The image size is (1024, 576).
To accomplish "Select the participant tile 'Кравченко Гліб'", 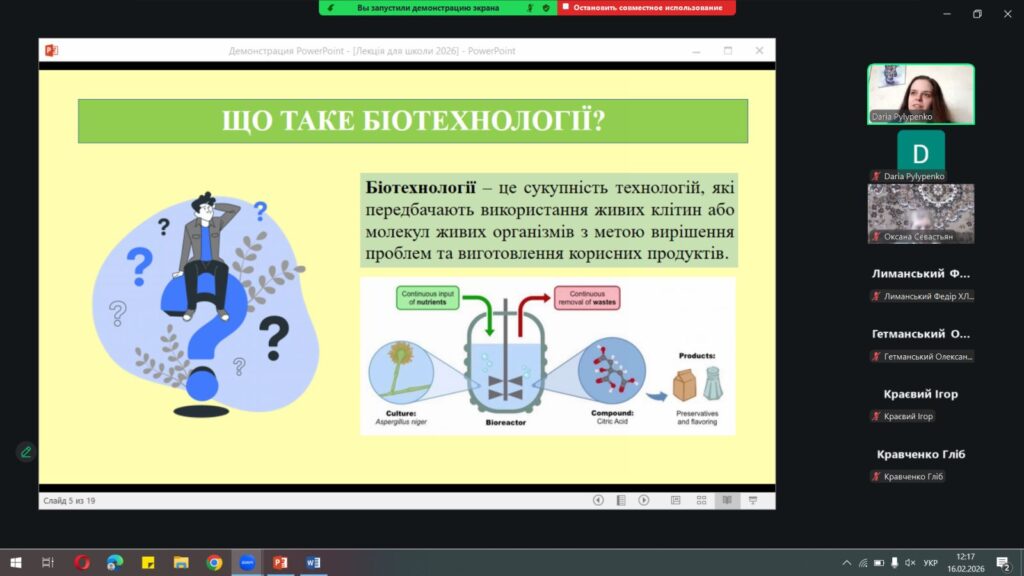I will tap(921, 464).
